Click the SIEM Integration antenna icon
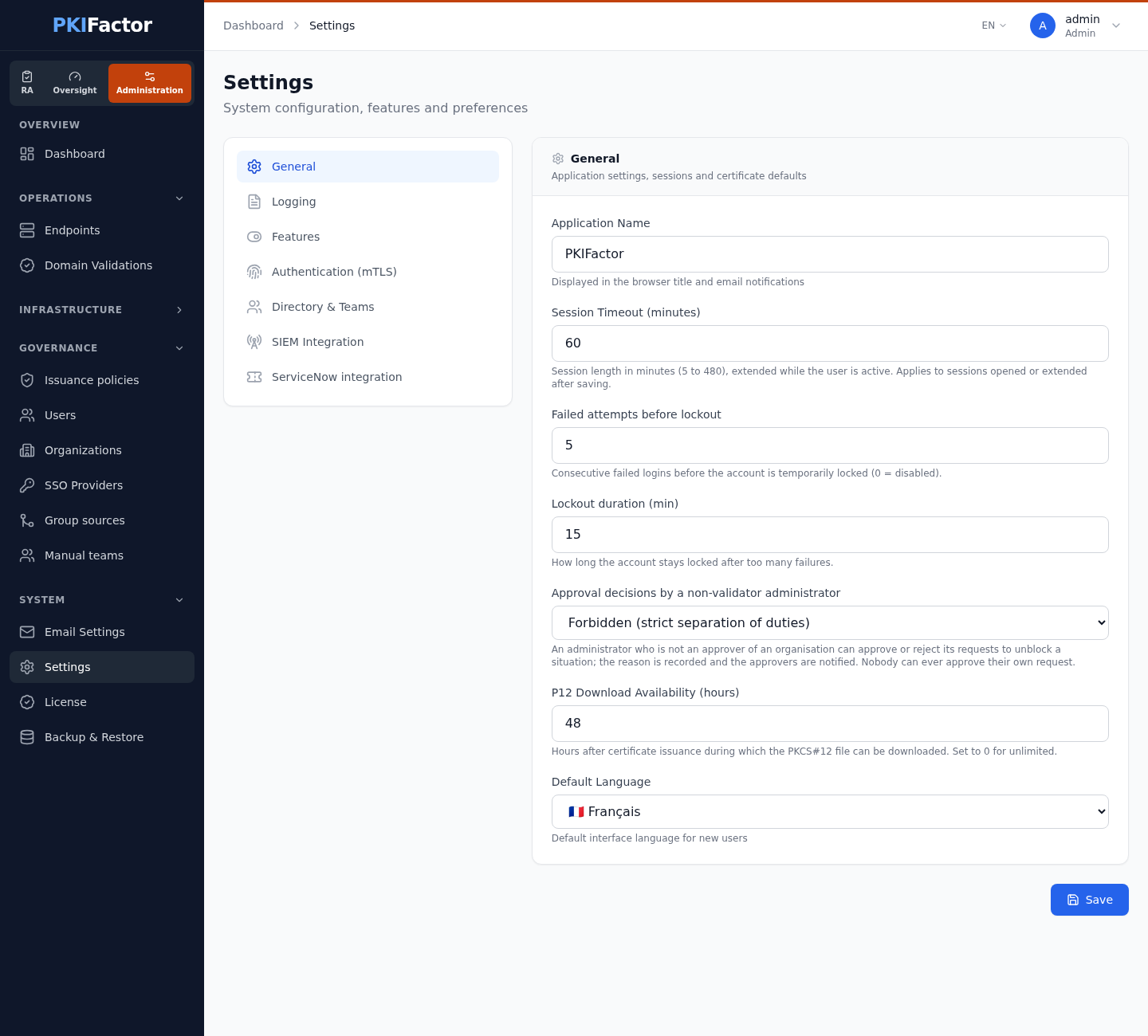This screenshot has height=1036, width=1148. coord(254,342)
